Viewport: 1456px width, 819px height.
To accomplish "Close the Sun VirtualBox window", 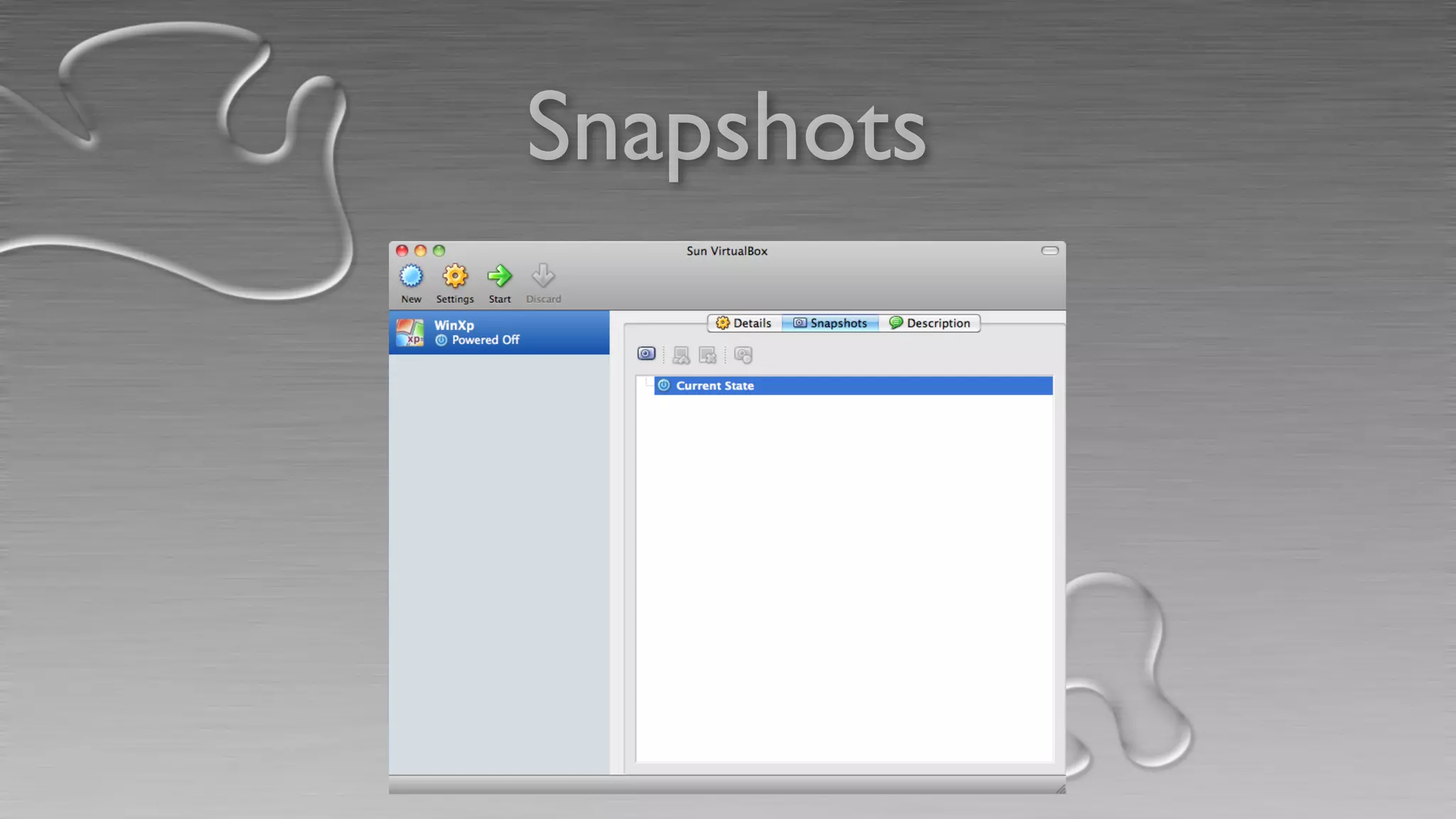I will 402,250.
